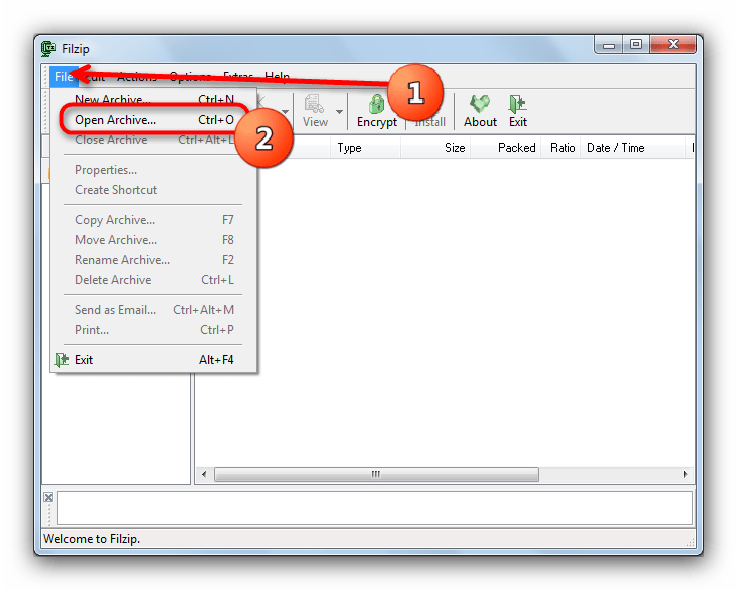Click Properties in the File menu

[154, 170]
